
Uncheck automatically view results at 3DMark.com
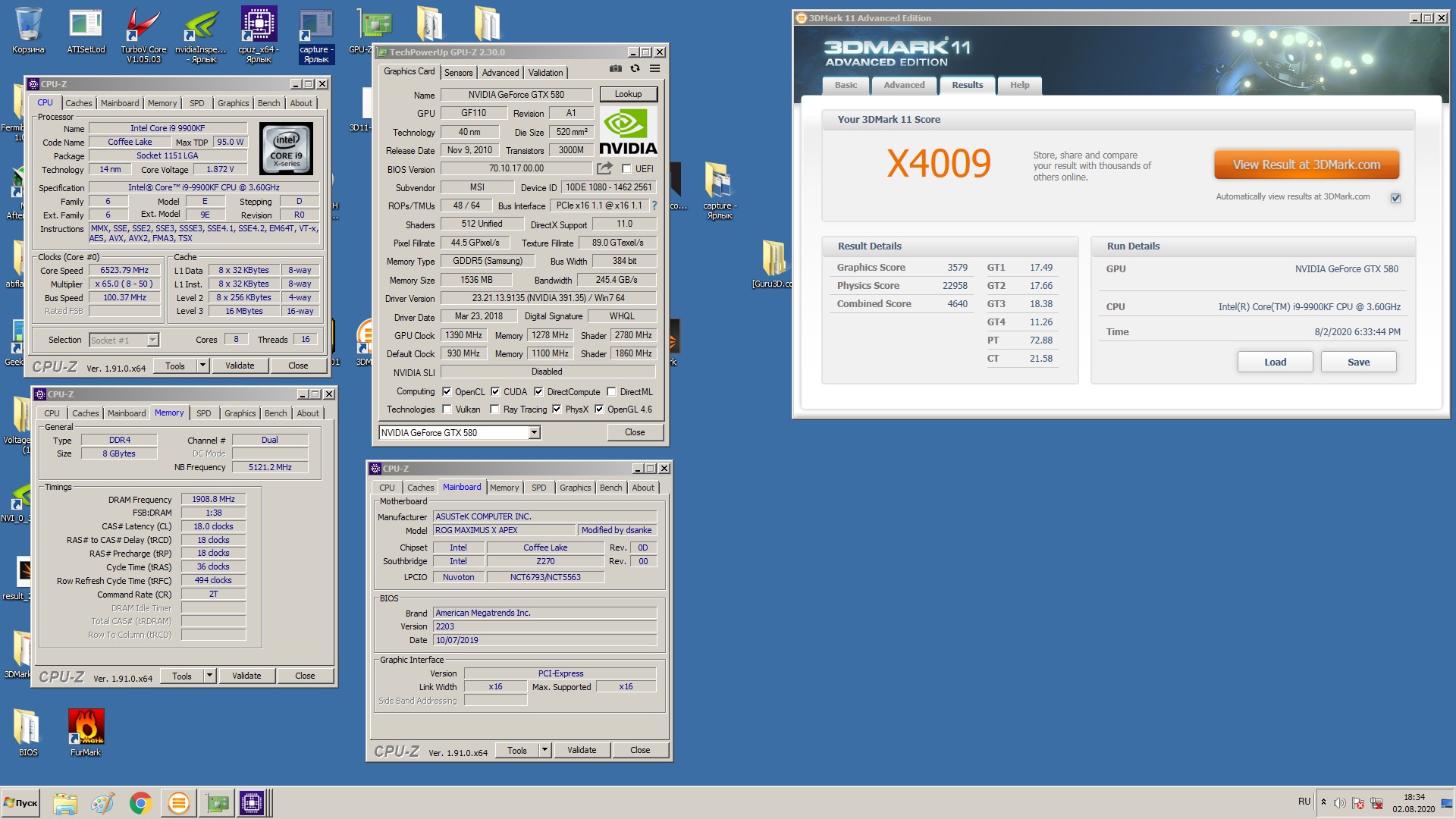(x=1395, y=198)
